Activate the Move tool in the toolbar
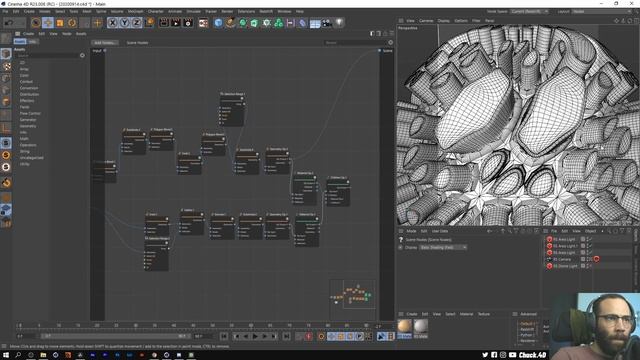The image size is (640, 360). point(48,23)
